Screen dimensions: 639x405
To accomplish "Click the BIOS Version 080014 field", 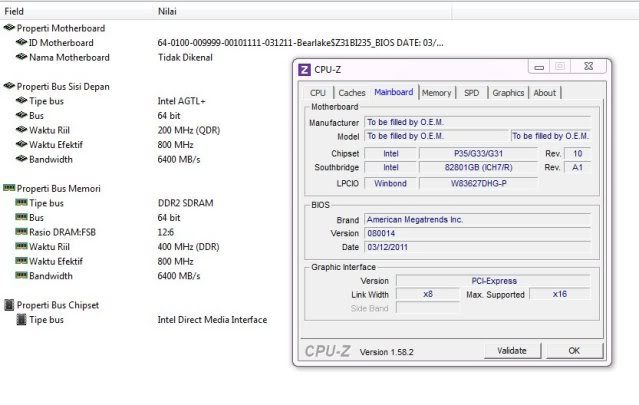I will pyautogui.click(x=477, y=233).
